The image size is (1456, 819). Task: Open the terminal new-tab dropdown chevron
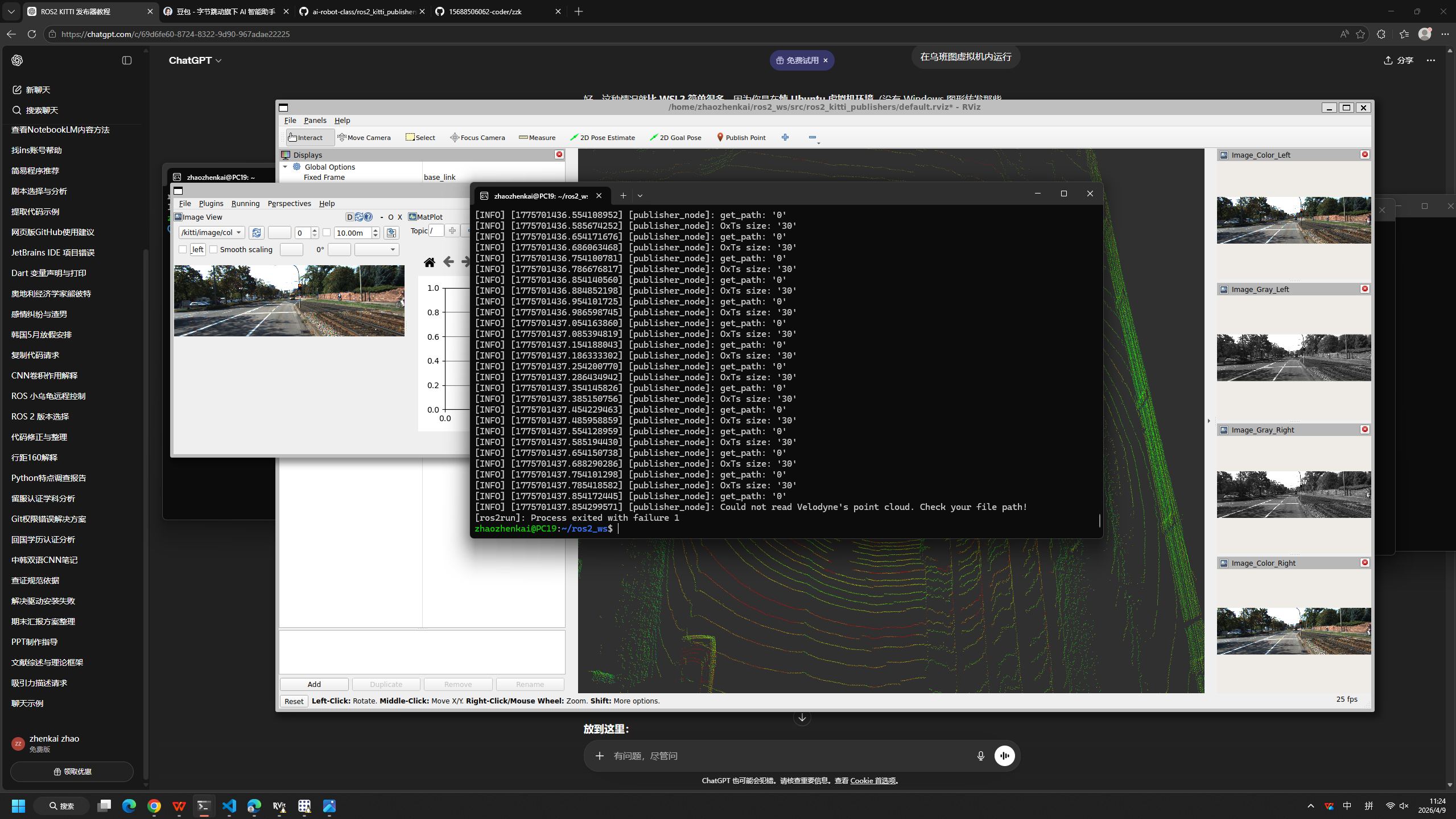pos(640,195)
